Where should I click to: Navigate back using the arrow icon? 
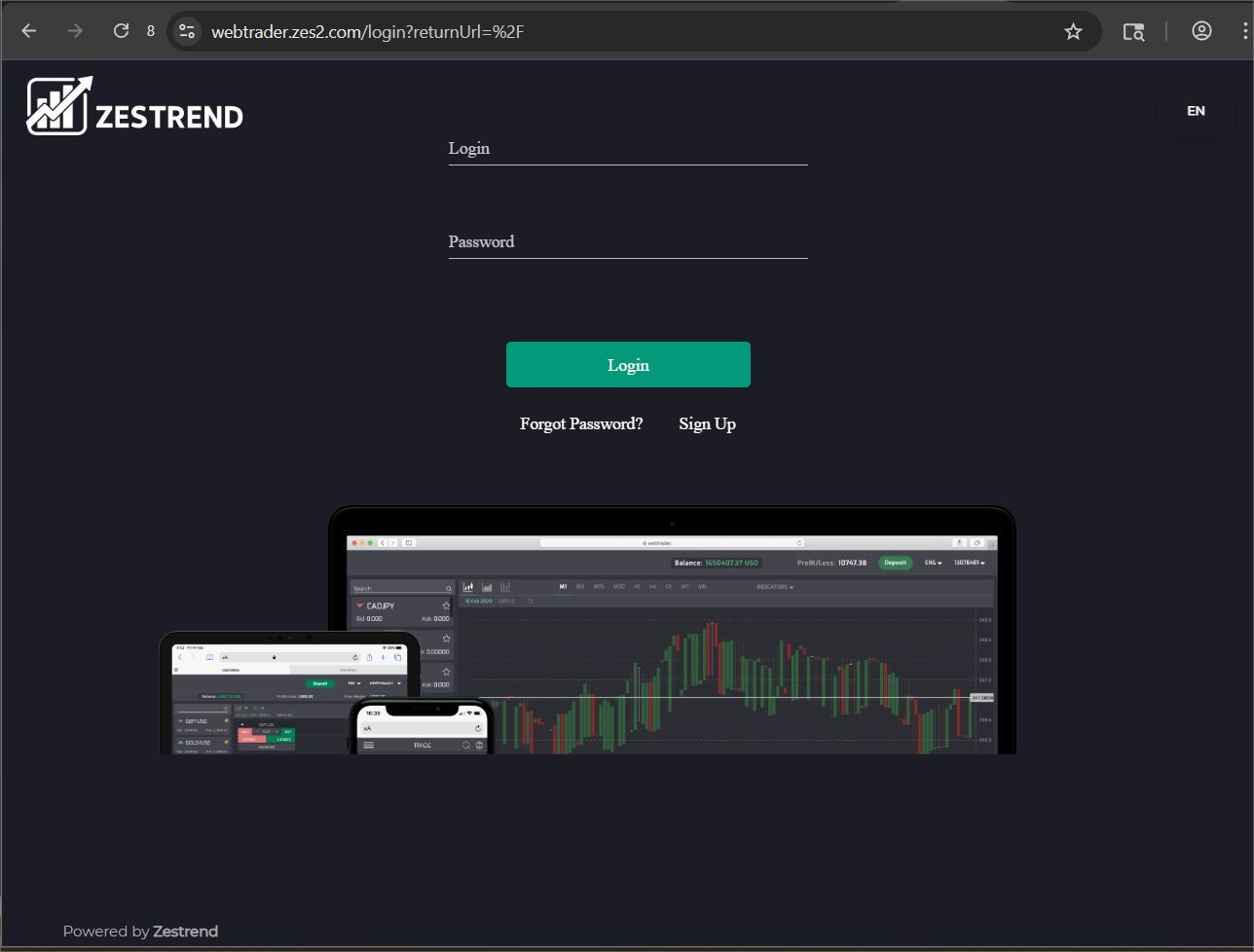point(28,30)
